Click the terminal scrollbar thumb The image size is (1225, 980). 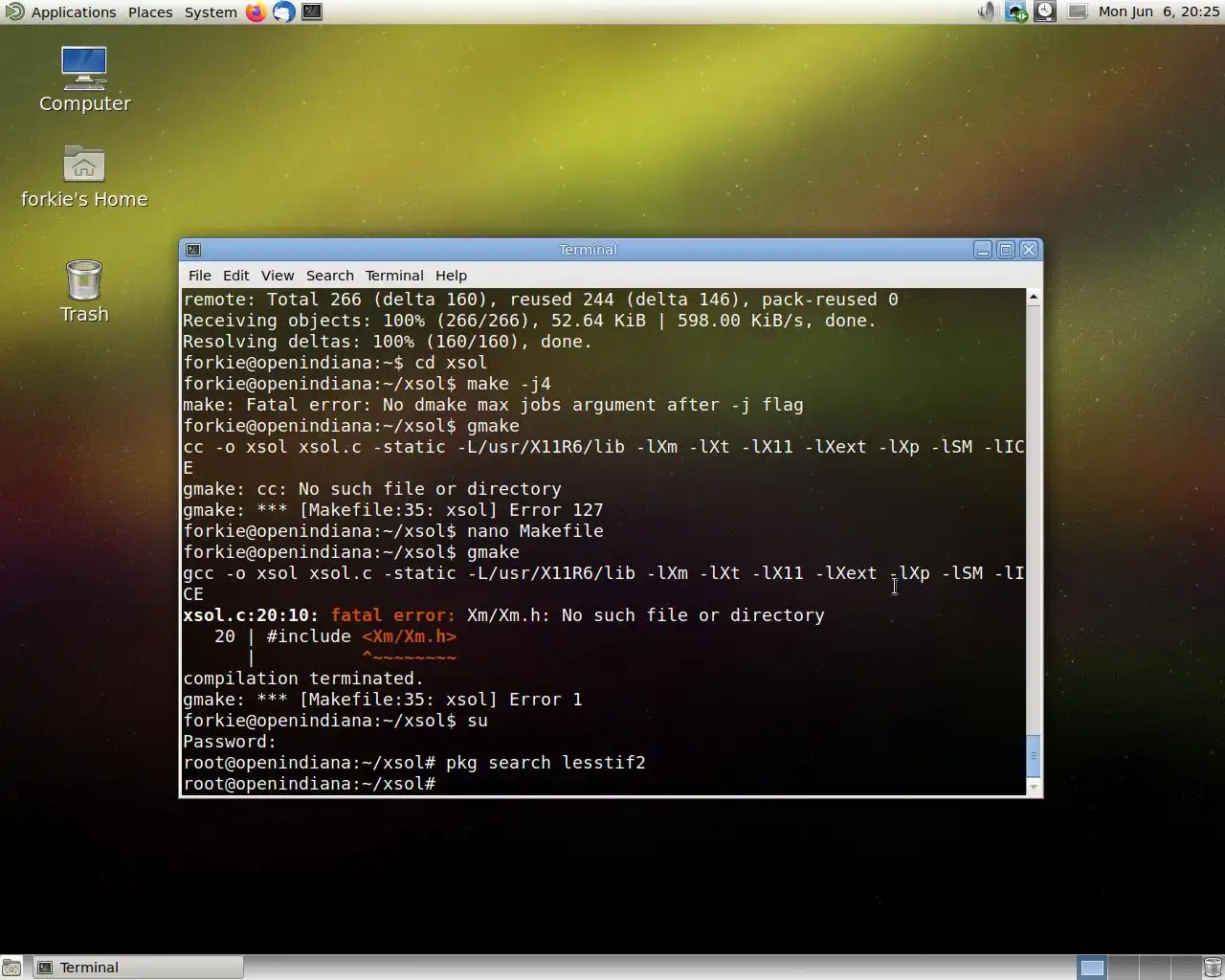(1034, 756)
